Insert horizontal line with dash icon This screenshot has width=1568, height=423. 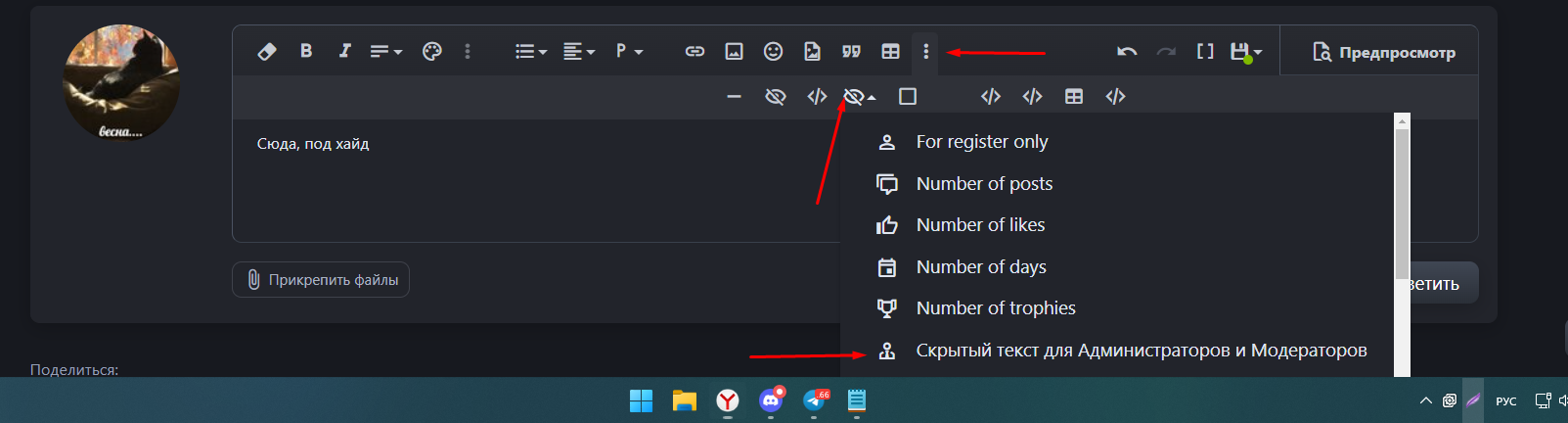[734, 97]
